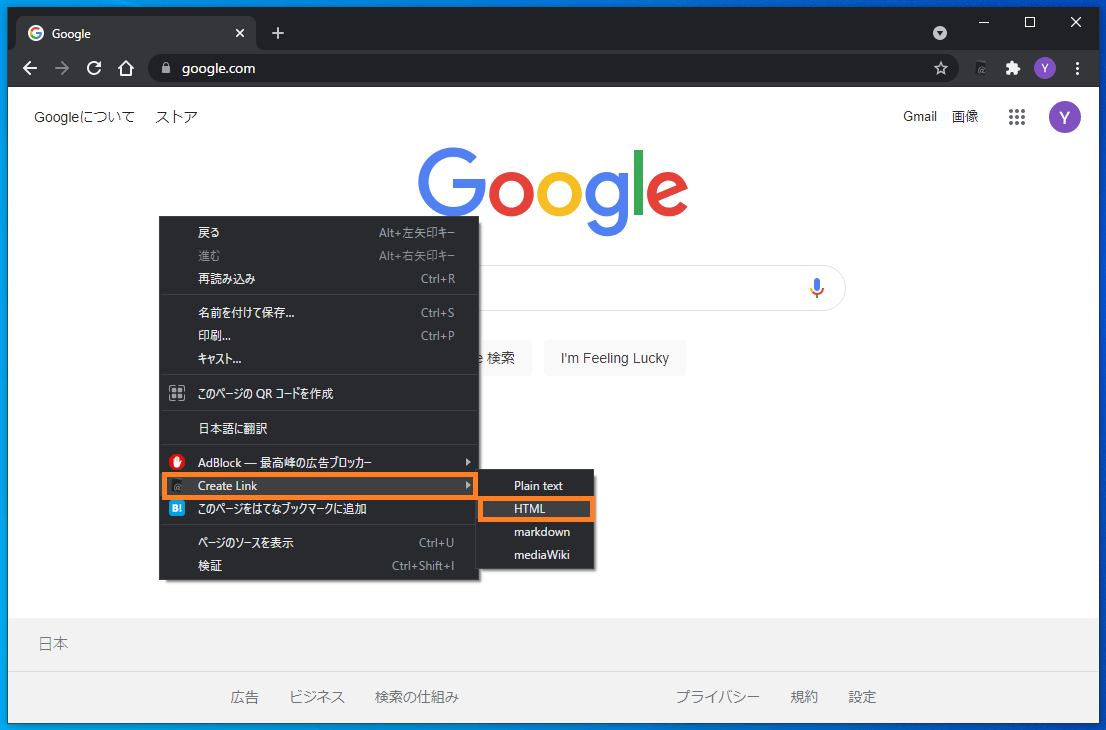Click inside the Google search box

coord(649,288)
